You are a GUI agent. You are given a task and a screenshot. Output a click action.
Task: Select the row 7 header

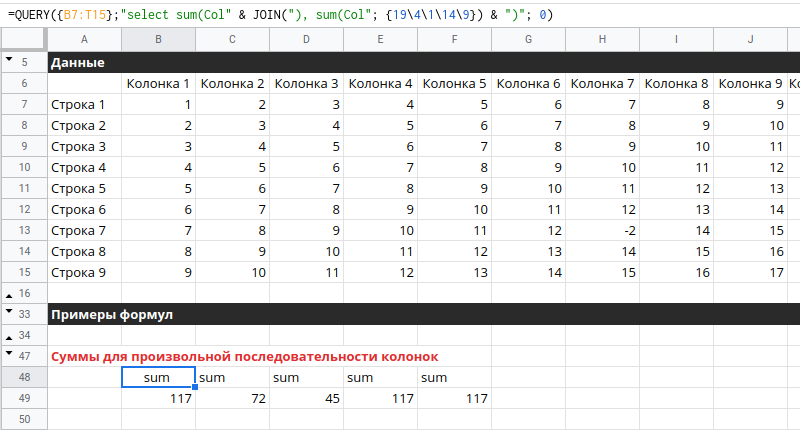coord(24,105)
